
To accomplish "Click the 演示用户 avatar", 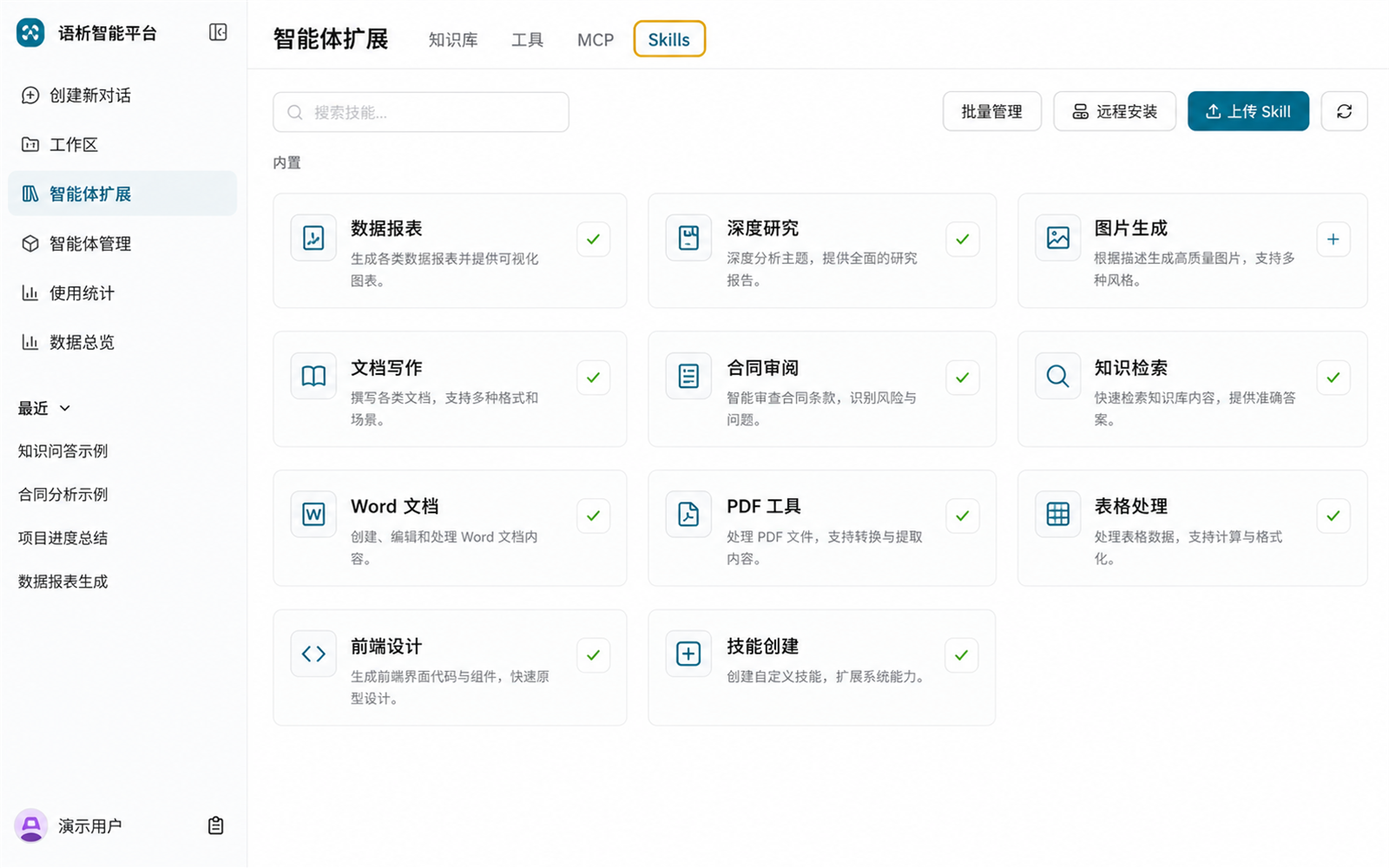I will coord(31,825).
